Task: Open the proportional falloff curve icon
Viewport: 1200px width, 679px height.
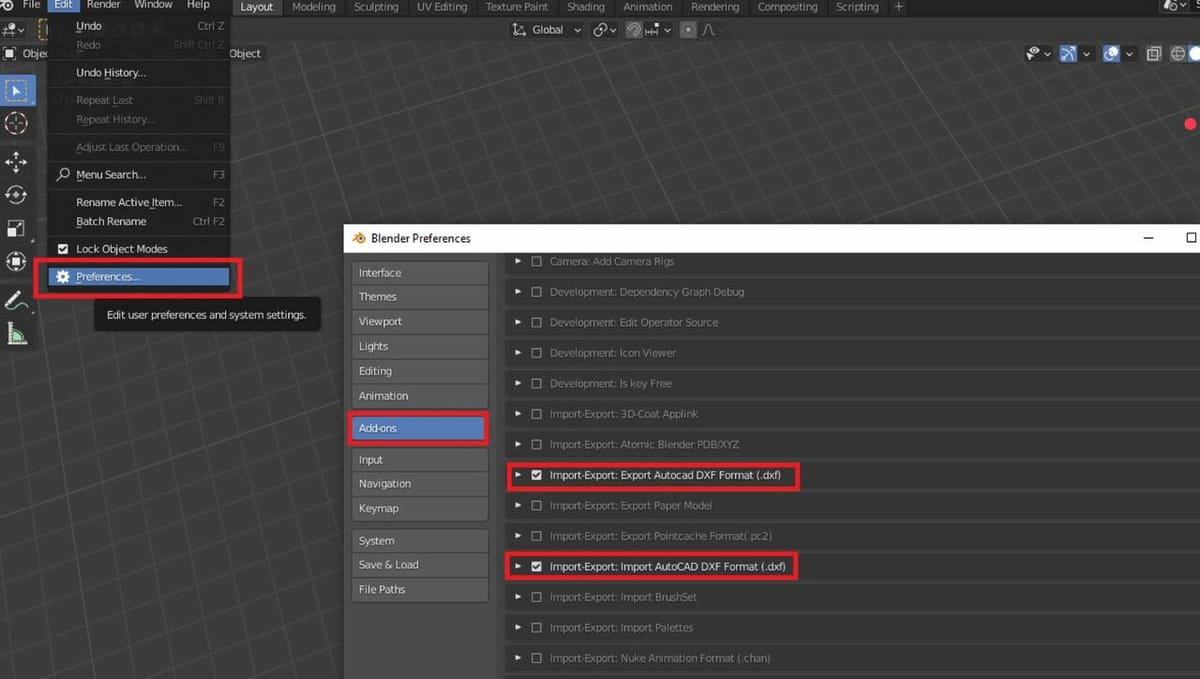Action: [x=709, y=30]
